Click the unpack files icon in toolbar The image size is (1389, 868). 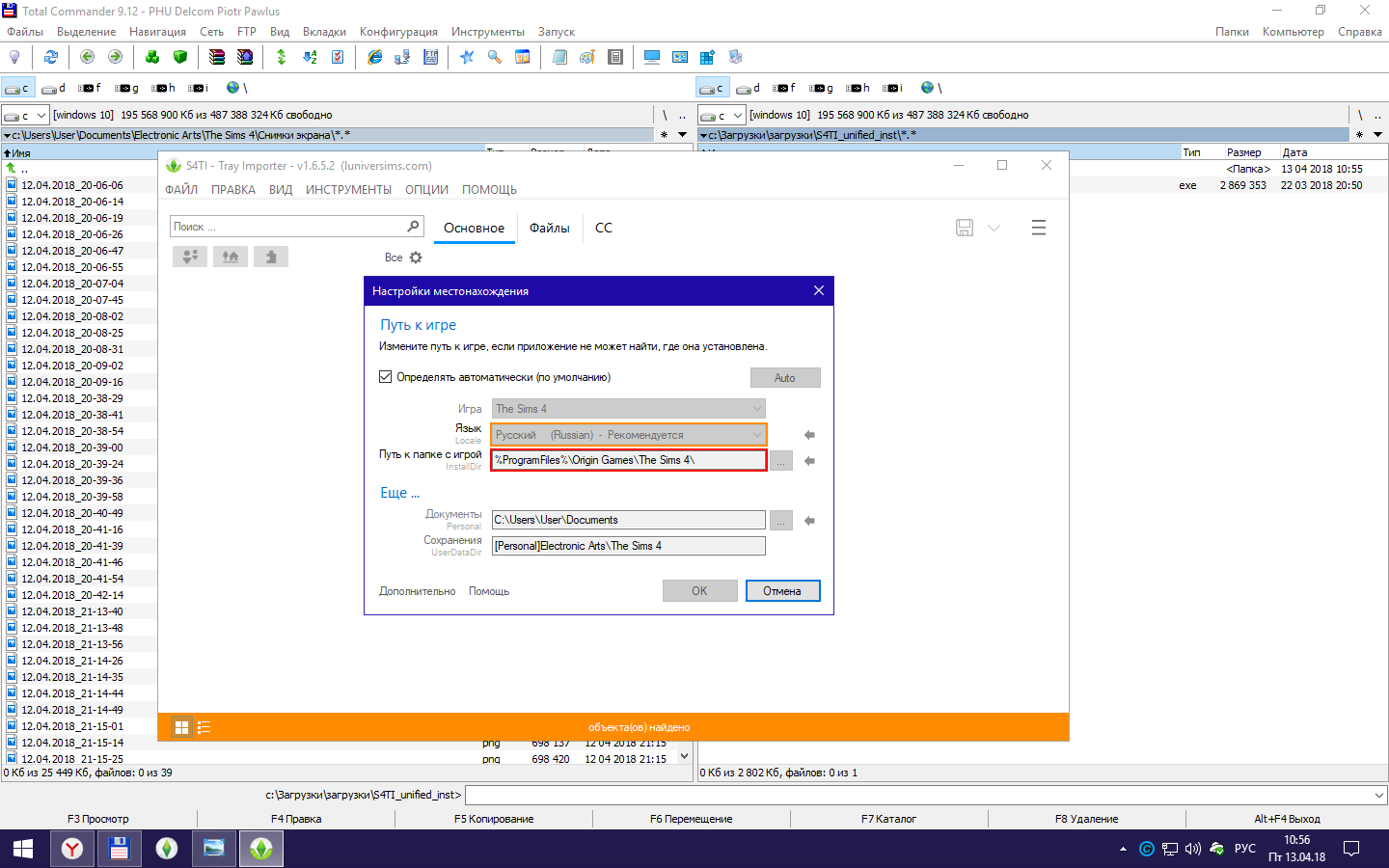click(245, 57)
